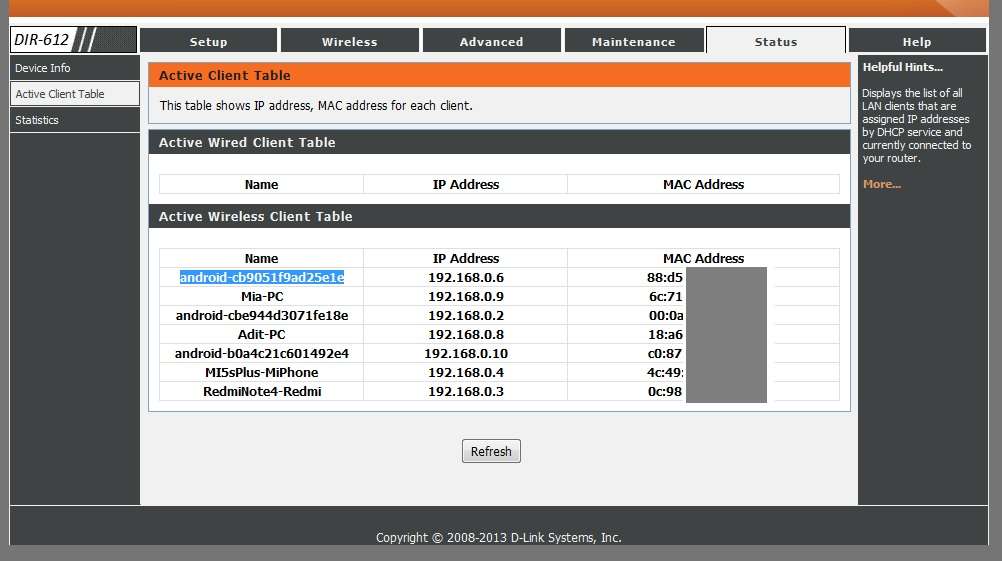Viewport: 1002px width, 561px height.
Task: Open the Setup tab
Action: pyautogui.click(x=208, y=41)
